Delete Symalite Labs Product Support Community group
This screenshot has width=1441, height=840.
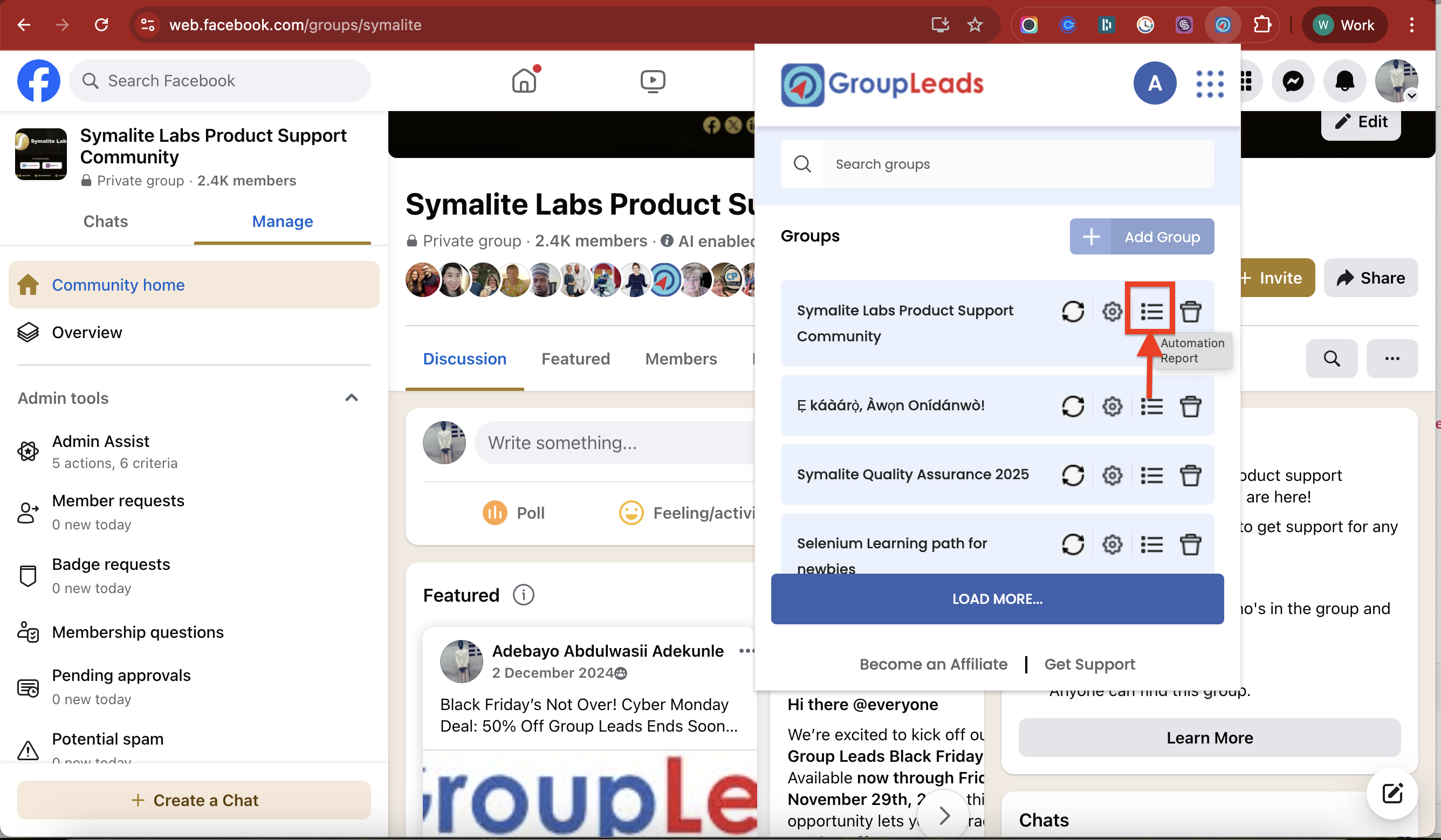tap(1191, 312)
